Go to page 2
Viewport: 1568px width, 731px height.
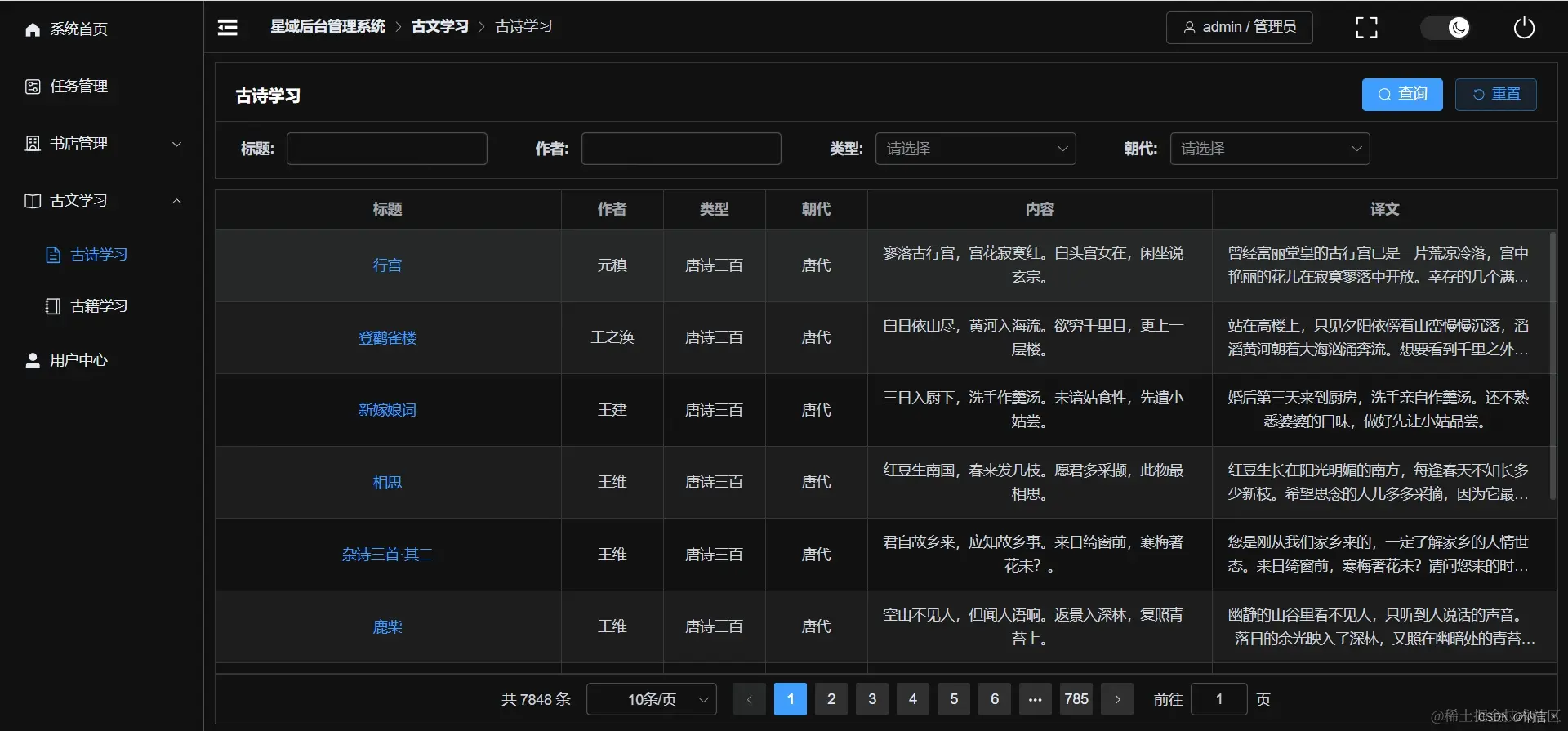(x=831, y=699)
